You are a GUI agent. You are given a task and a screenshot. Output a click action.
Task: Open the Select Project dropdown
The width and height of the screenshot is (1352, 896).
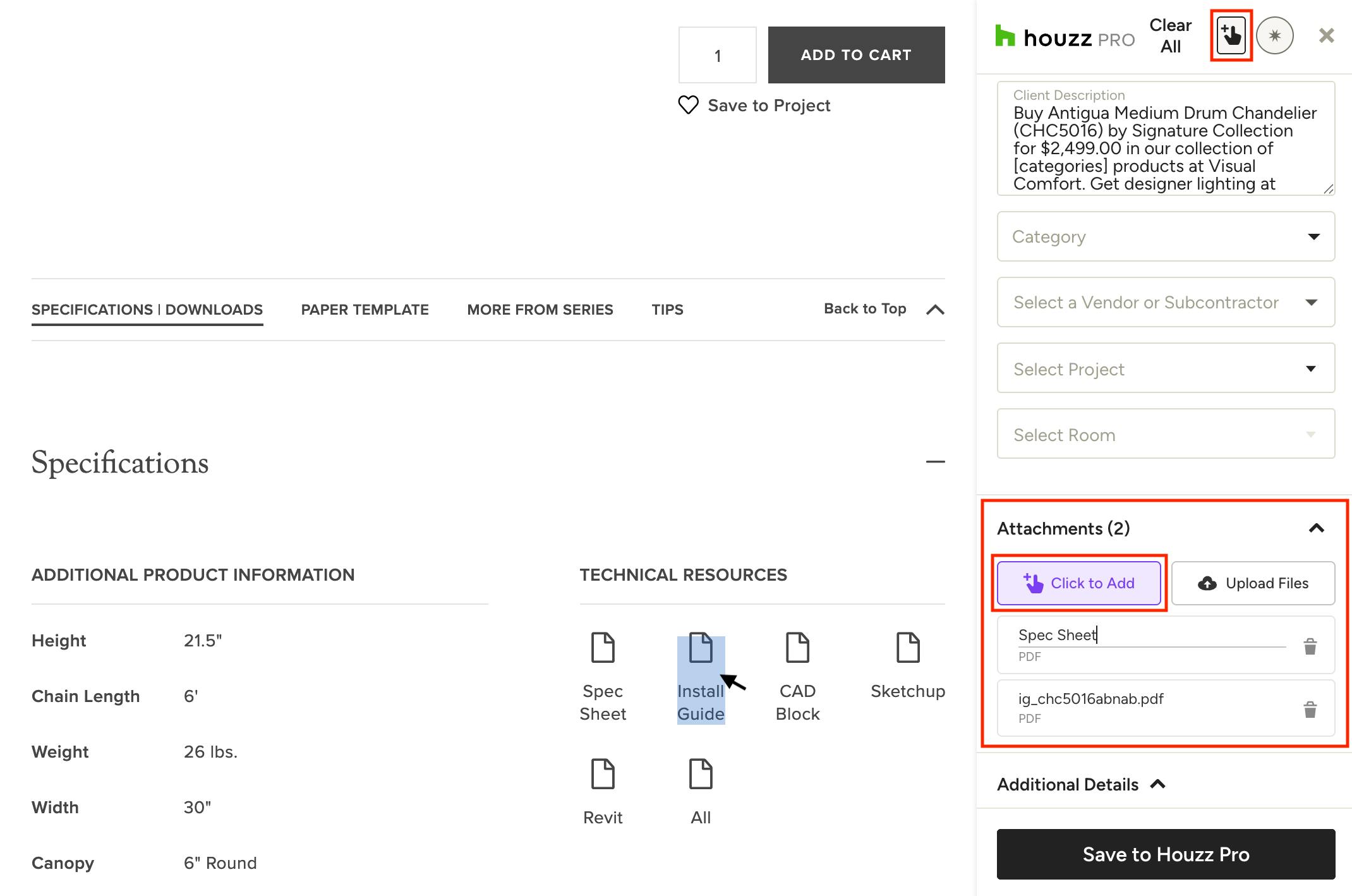1166,368
